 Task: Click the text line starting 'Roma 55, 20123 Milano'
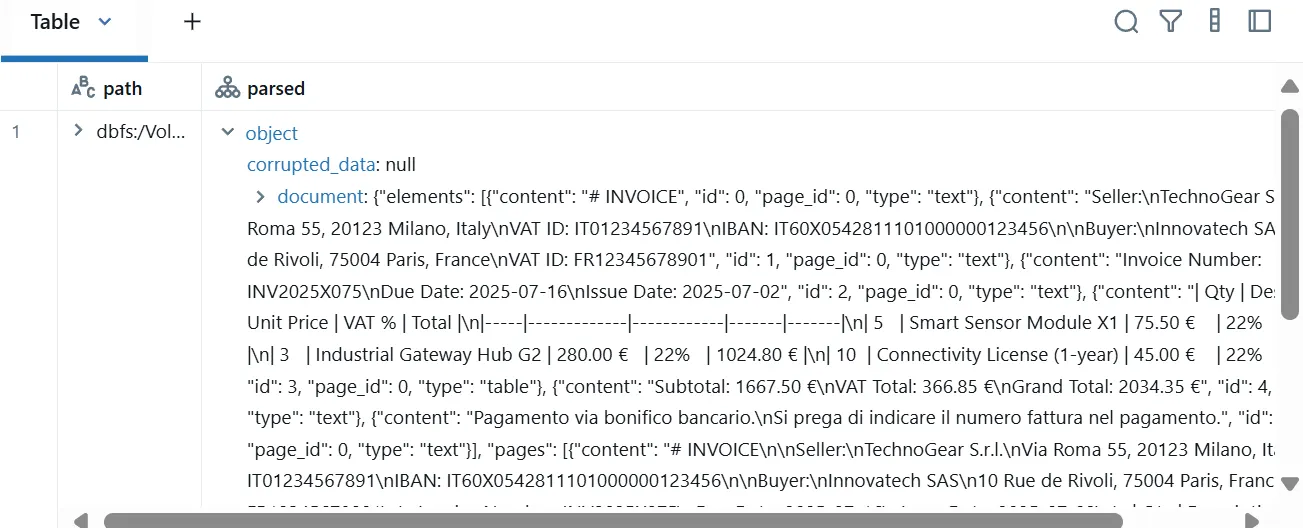pyautogui.click(x=762, y=228)
